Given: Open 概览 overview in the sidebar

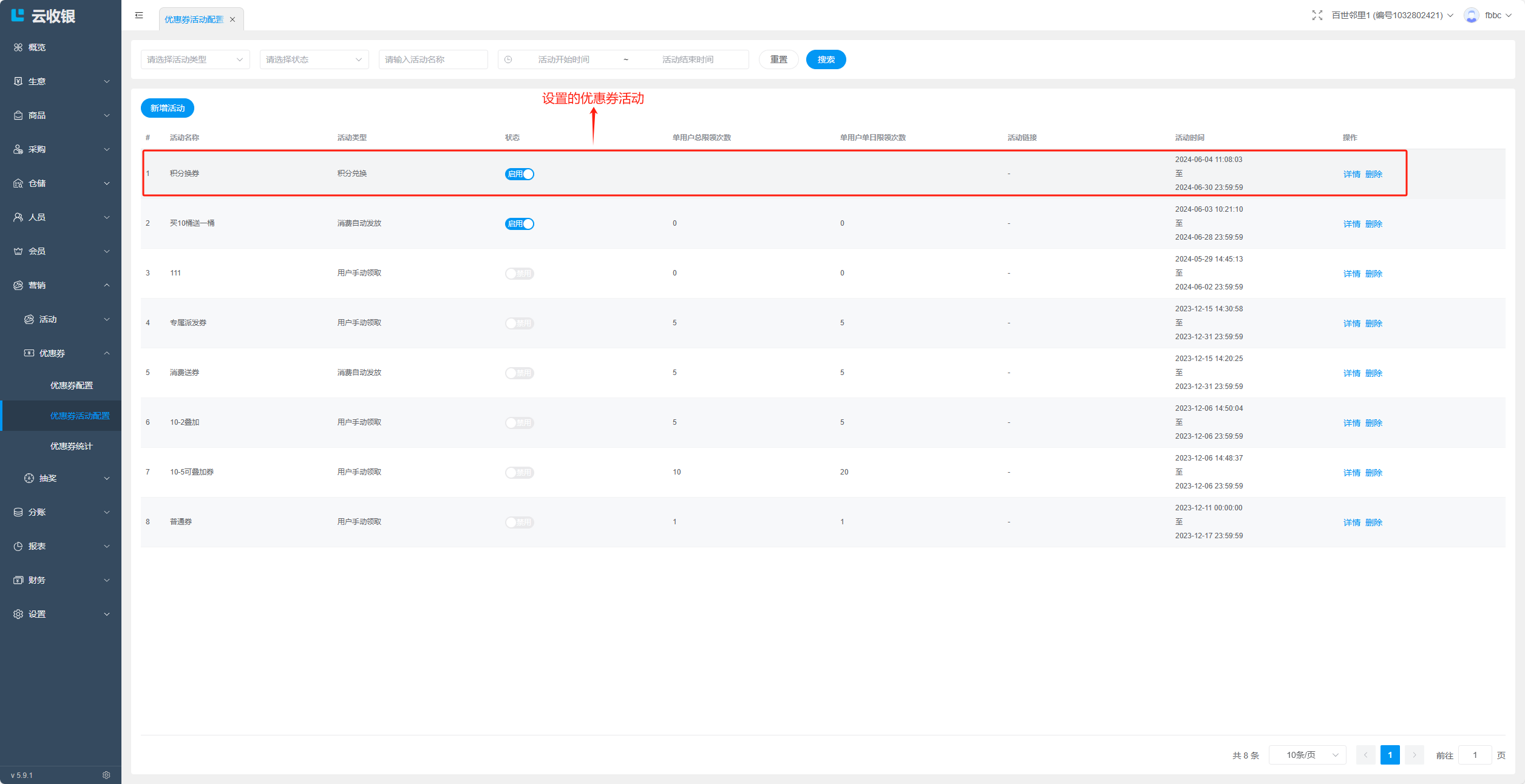Looking at the screenshot, I should point(36,47).
